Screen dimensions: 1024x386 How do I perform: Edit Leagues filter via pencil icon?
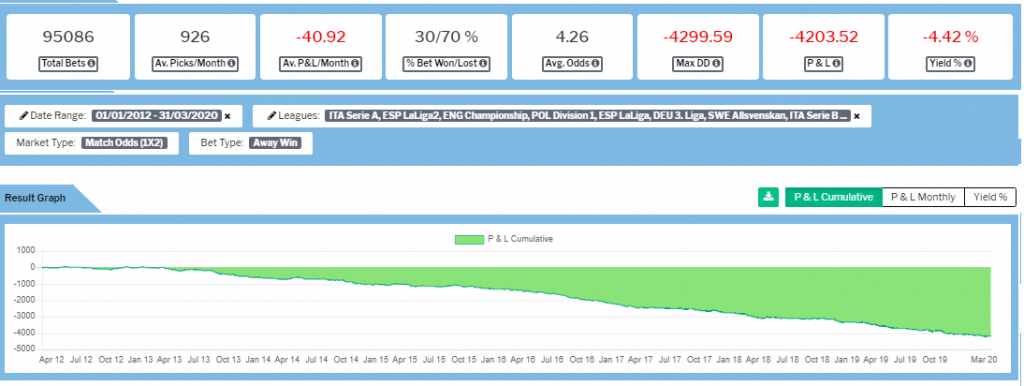pyautogui.click(x=271, y=116)
